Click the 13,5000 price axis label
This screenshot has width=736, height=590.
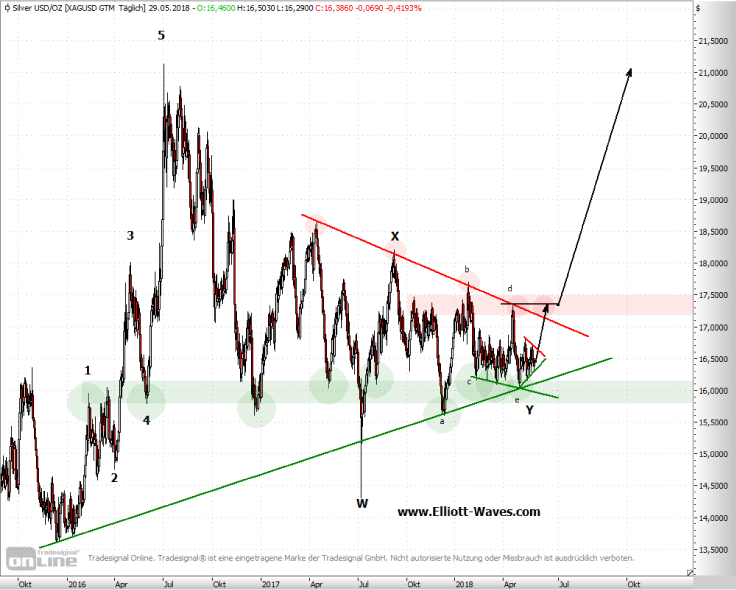(713, 550)
